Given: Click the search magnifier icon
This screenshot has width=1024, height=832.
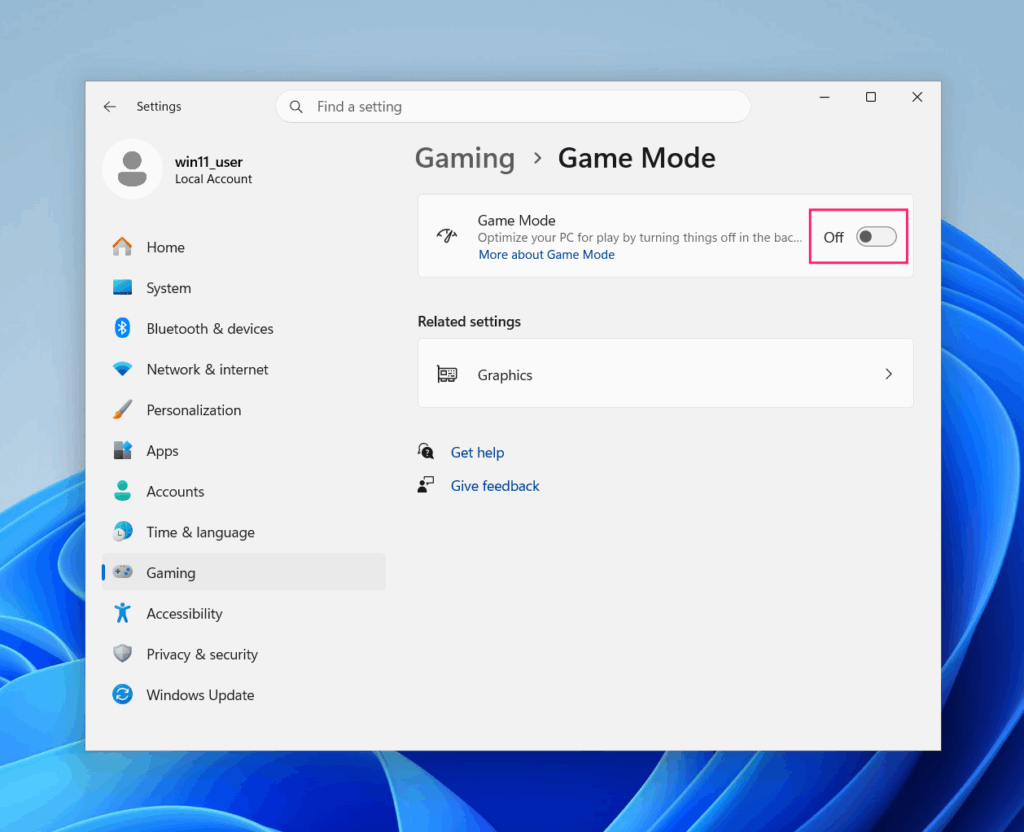Looking at the screenshot, I should (x=296, y=106).
